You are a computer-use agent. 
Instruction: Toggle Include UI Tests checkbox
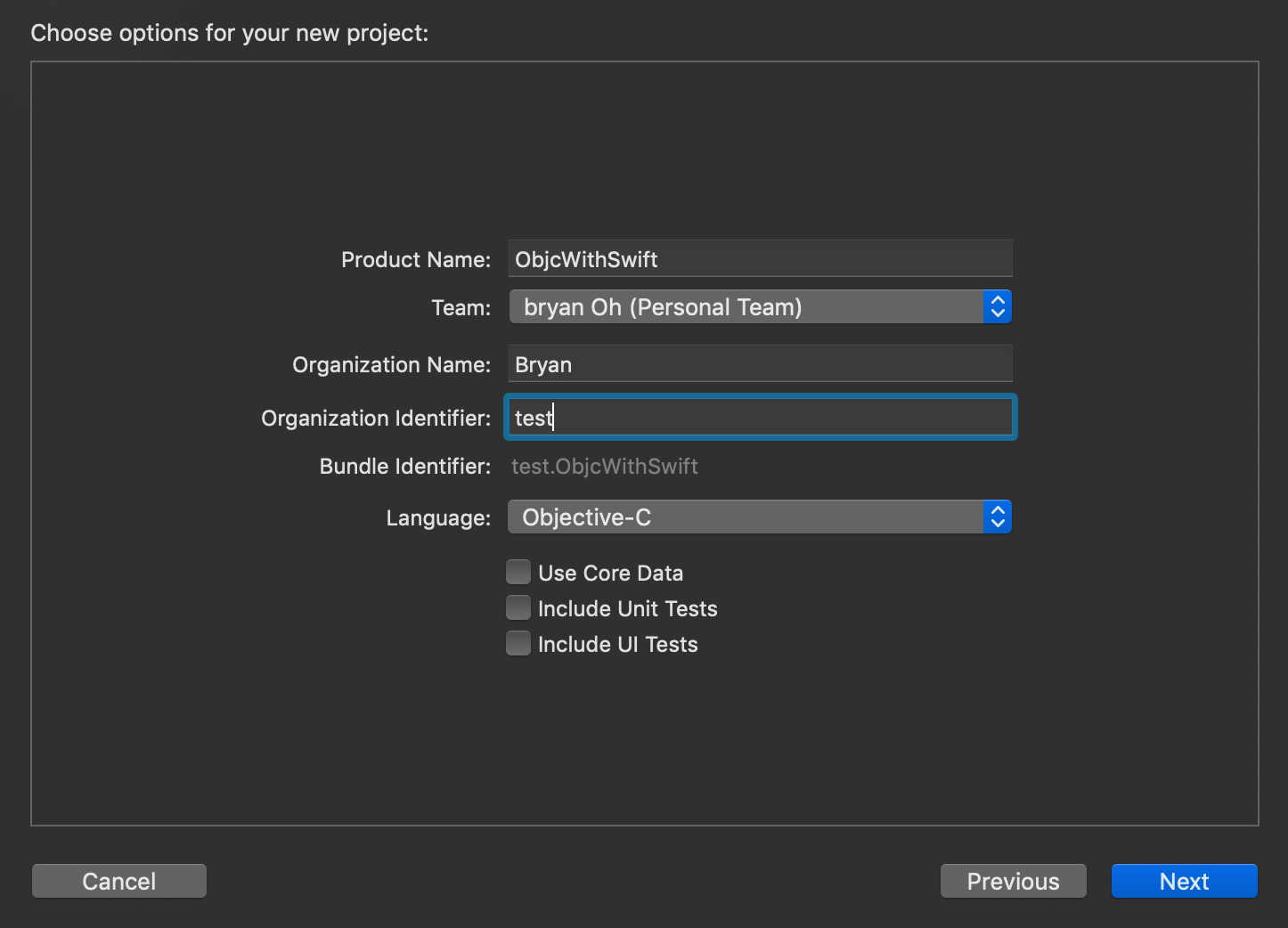[x=518, y=643]
